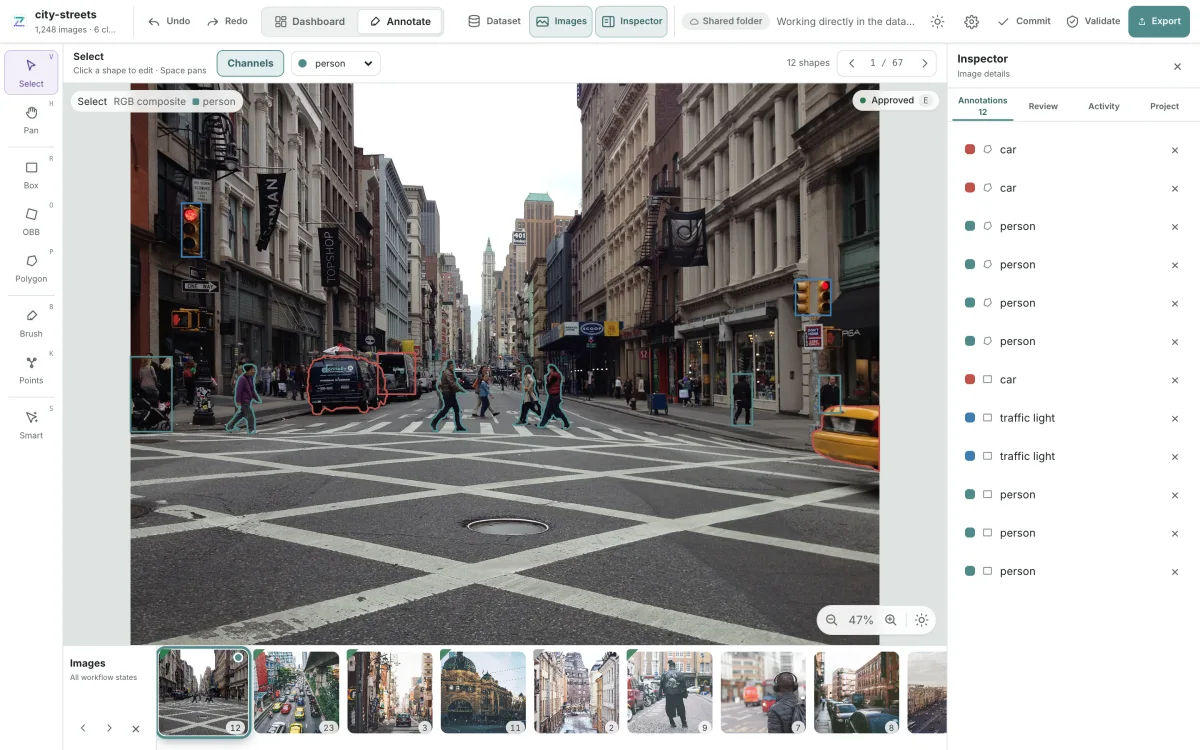Toggle the Channels button
The height and width of the screenshot is (750, 1200).
coord(250,63)
